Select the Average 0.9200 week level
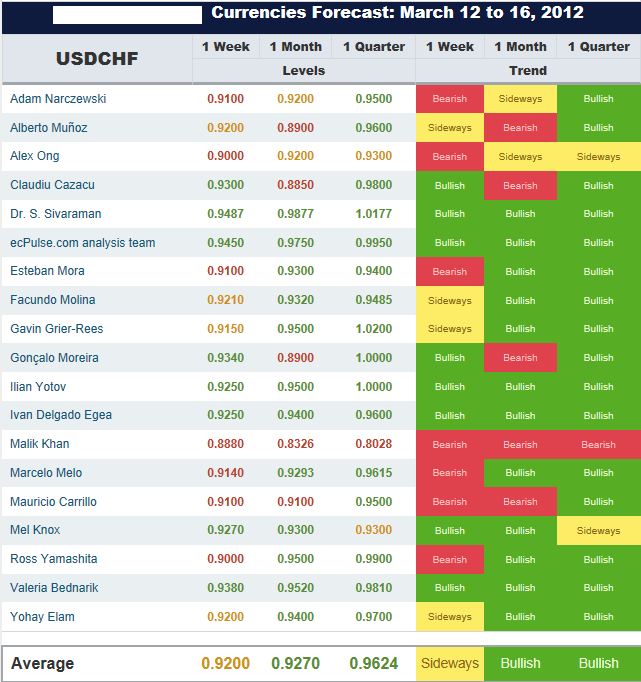 click(225, 663)
